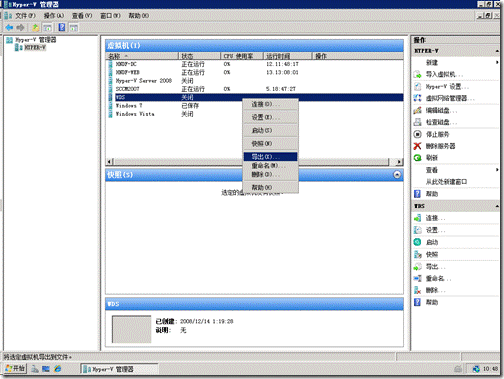Click the 检查磁盘 (inspect disk) icon
Image resolution: width=504 pixels, height=379 pixels.
click(417, 122)
